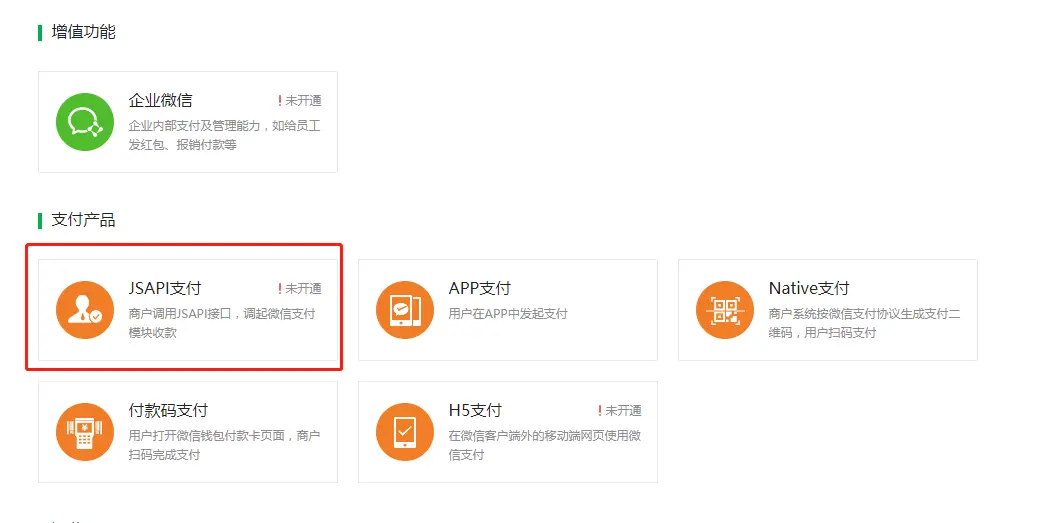Screen dimensions: 1047x523
Task: Click red exclamation mark on JSAPI支付 card
Action: pyautogui.click(x=280, y=289)
